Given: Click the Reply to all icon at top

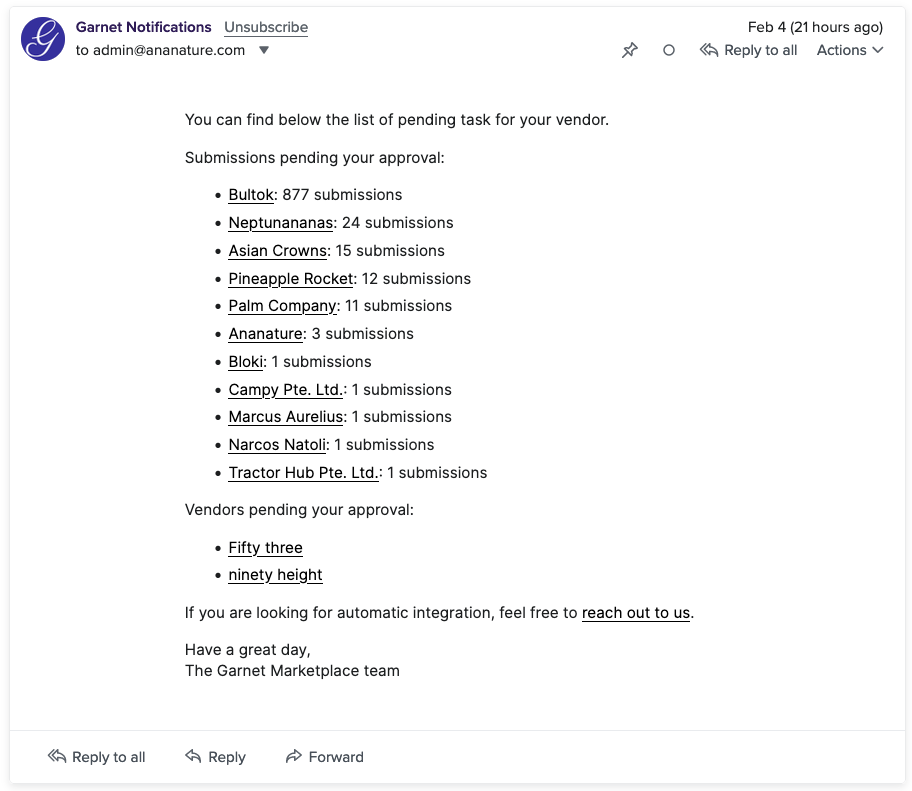Looking at the screenshot, I should tap(710, 50).
